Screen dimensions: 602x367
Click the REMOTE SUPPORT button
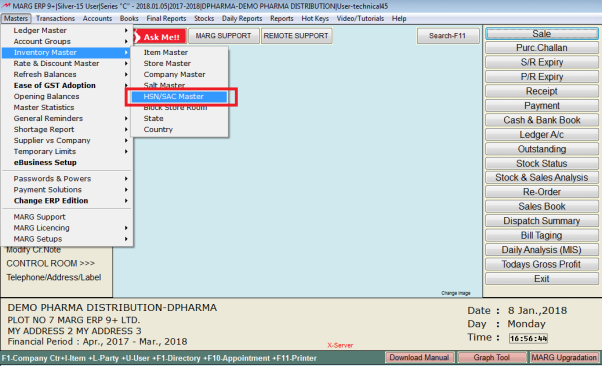point(296,36)
